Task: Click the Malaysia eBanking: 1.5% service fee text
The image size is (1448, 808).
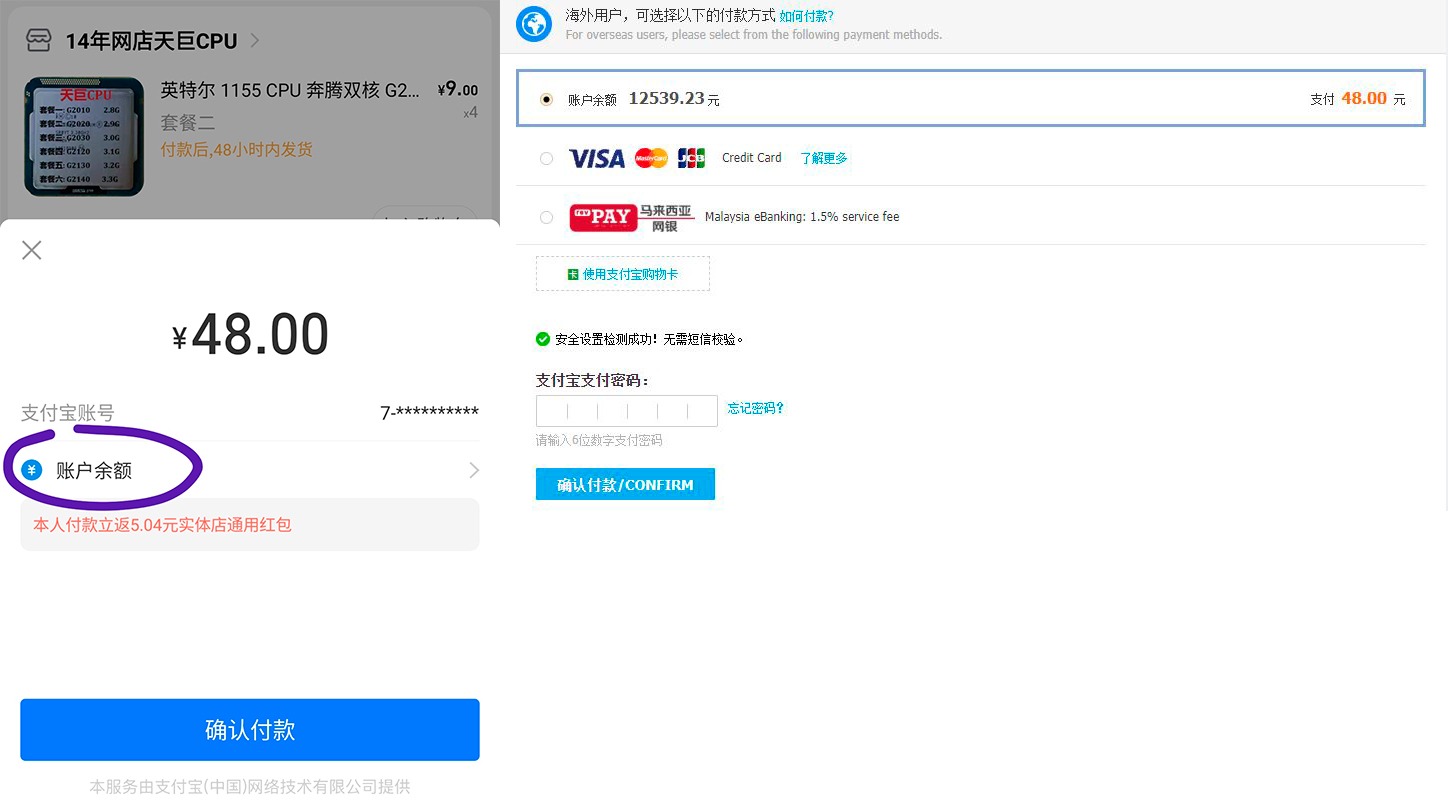Action: click(802, 217)
